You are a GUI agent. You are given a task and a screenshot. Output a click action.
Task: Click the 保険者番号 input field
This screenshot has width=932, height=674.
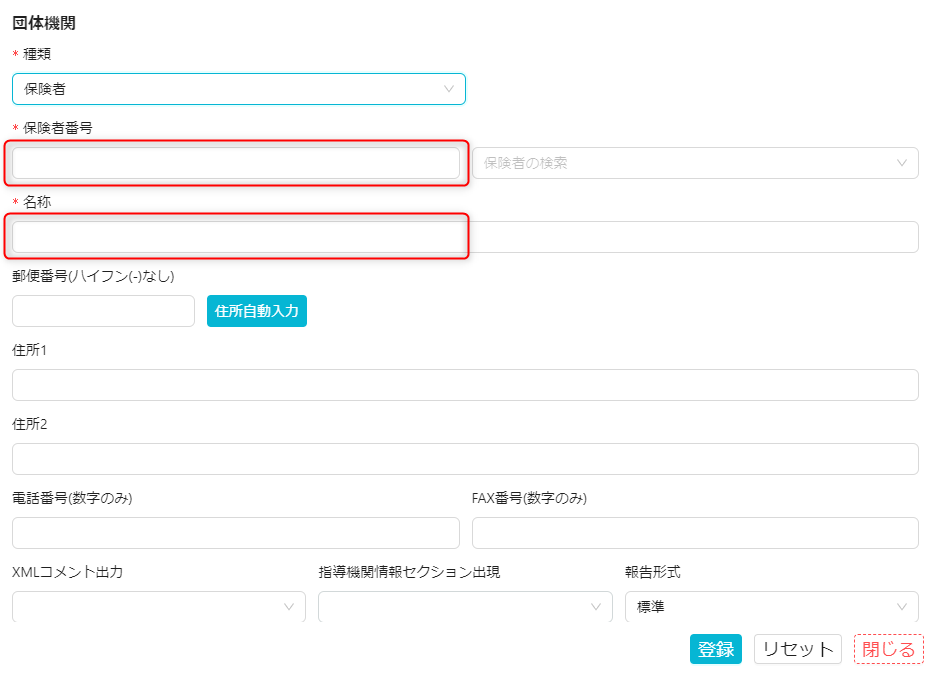click(x=236, y=163)
